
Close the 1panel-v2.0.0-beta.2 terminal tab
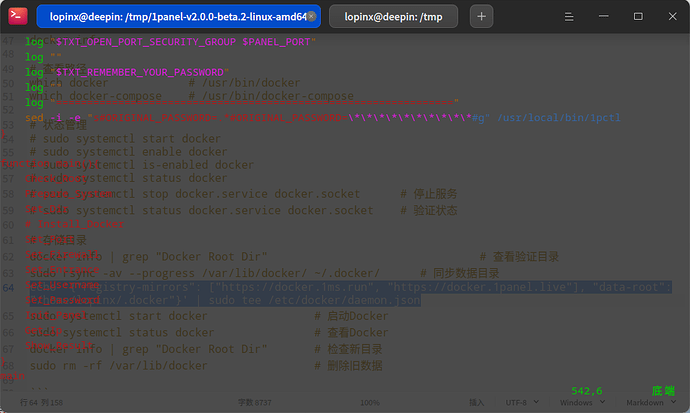(x=312, y=16)
